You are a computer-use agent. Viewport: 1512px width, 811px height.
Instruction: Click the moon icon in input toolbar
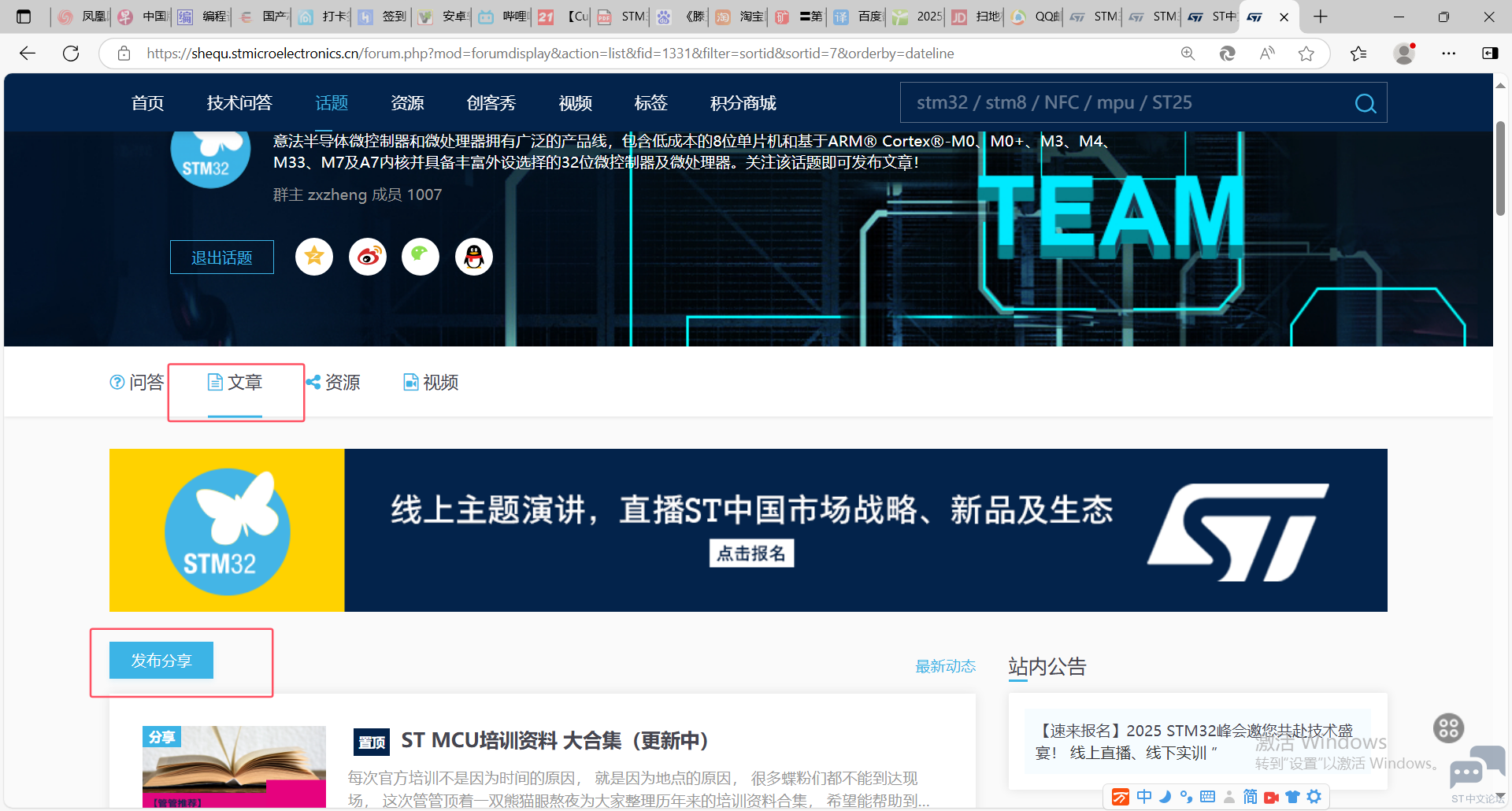[1165, 797]
